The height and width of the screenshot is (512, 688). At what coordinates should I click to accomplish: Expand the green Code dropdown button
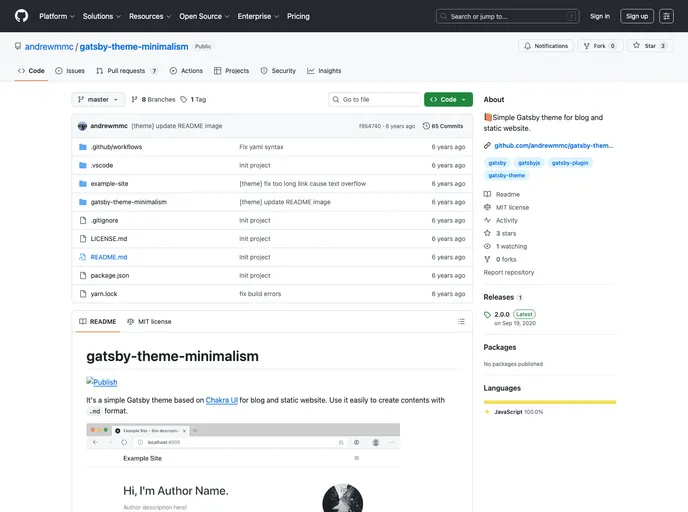tap(448, 100)
